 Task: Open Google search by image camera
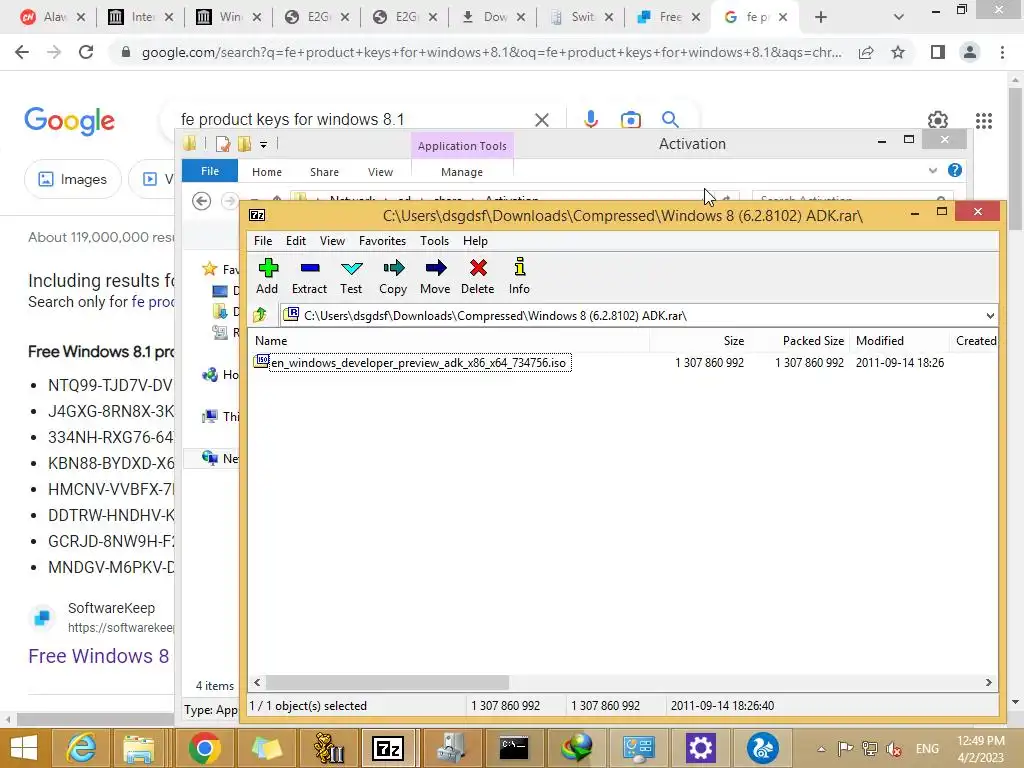click(630, 120)
